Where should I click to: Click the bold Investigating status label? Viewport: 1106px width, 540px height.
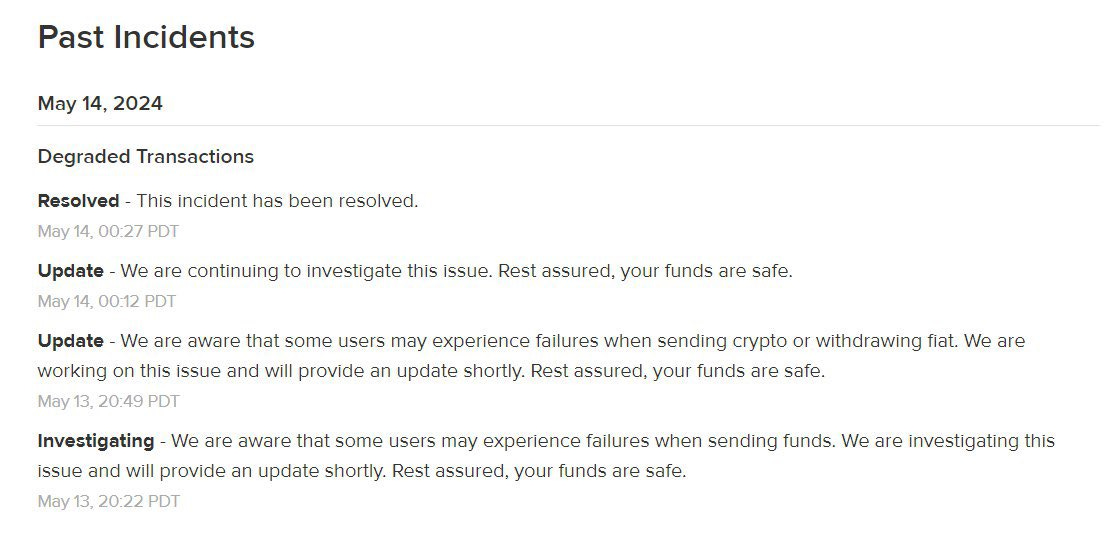[95, 441]
